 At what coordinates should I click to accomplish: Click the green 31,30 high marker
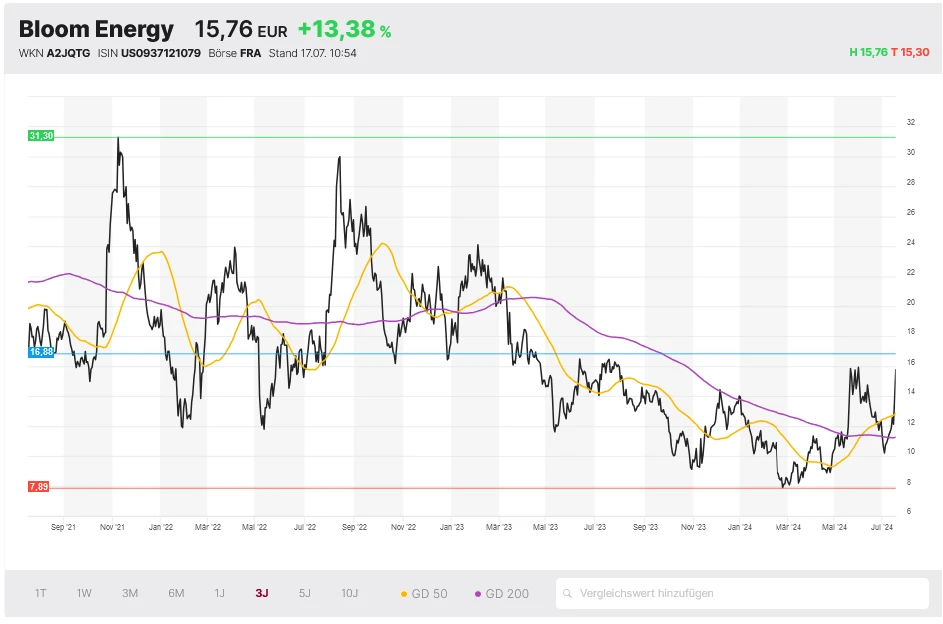point(41,135)
